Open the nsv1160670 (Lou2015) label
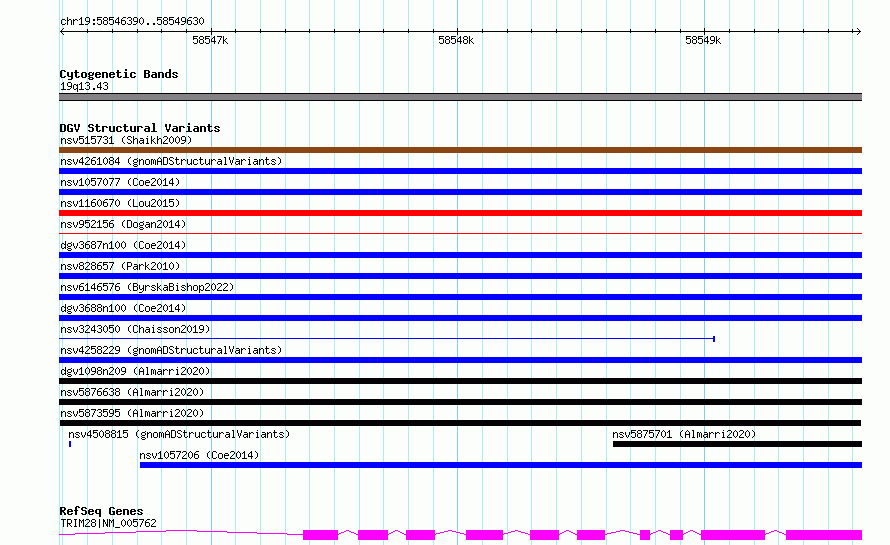Viewport: 890px width, 545px height. coord(120,203)
